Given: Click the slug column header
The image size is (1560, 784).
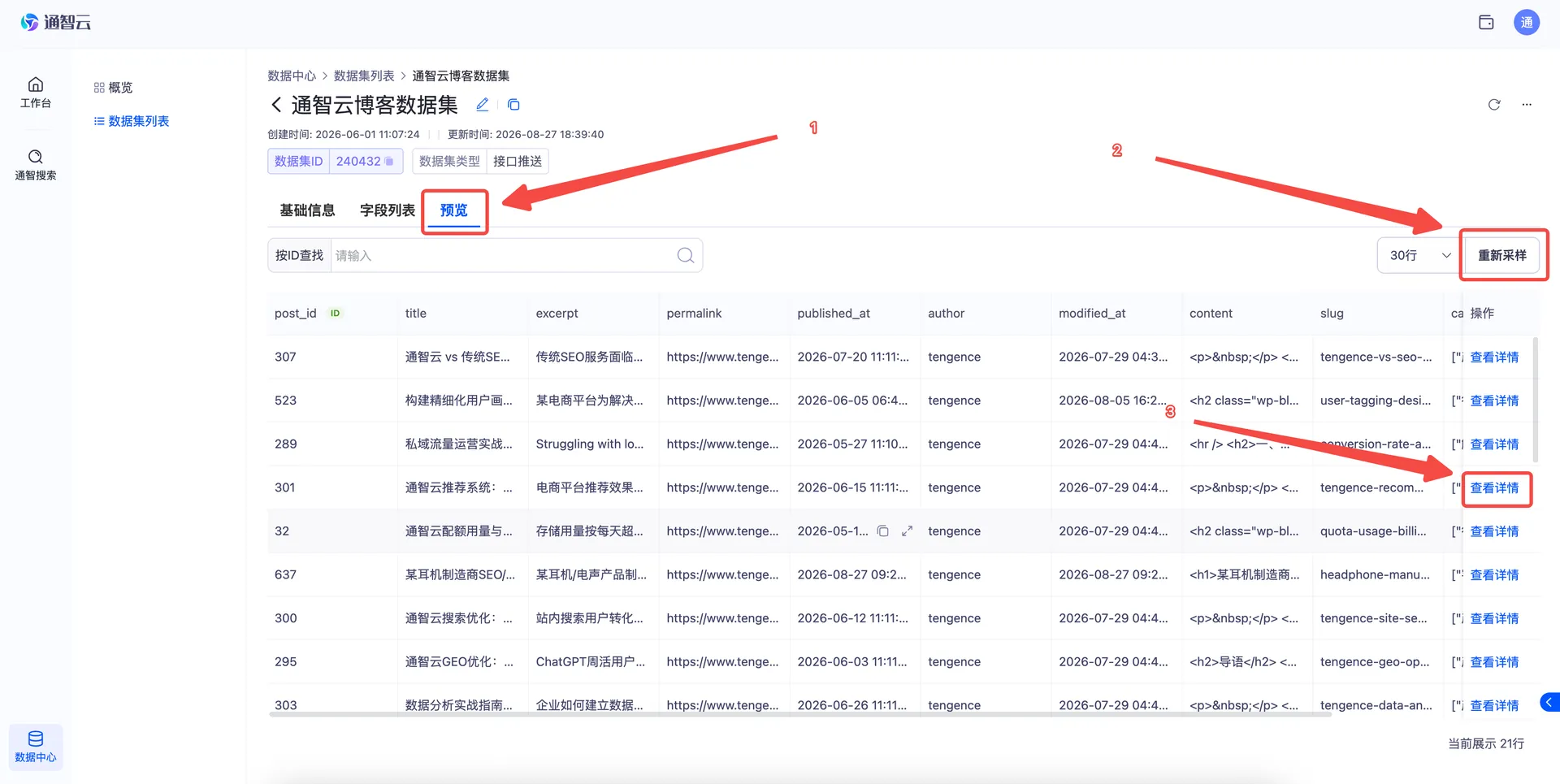Looking at the screenshot, I should (1332, 314).
